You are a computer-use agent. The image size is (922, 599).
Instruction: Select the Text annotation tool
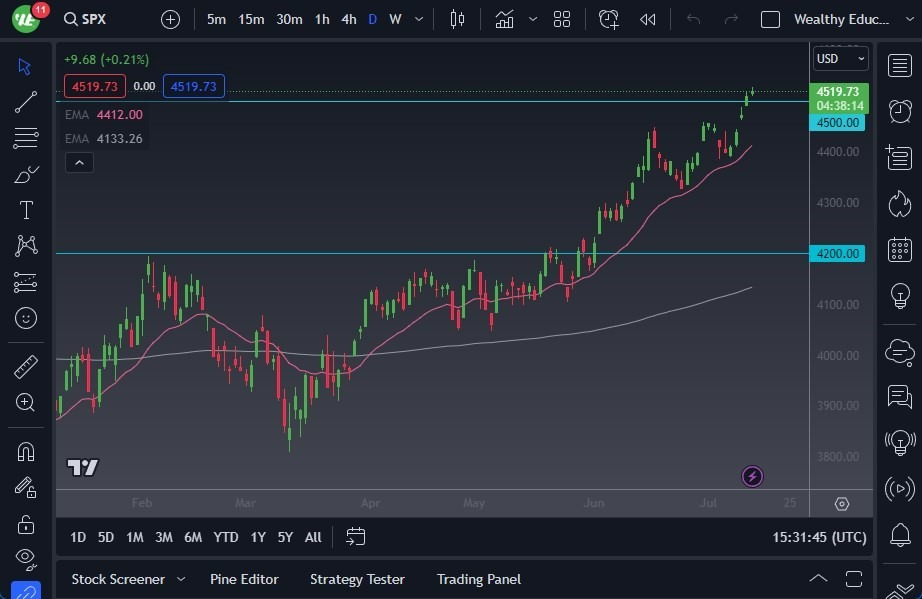coord(26,210)
